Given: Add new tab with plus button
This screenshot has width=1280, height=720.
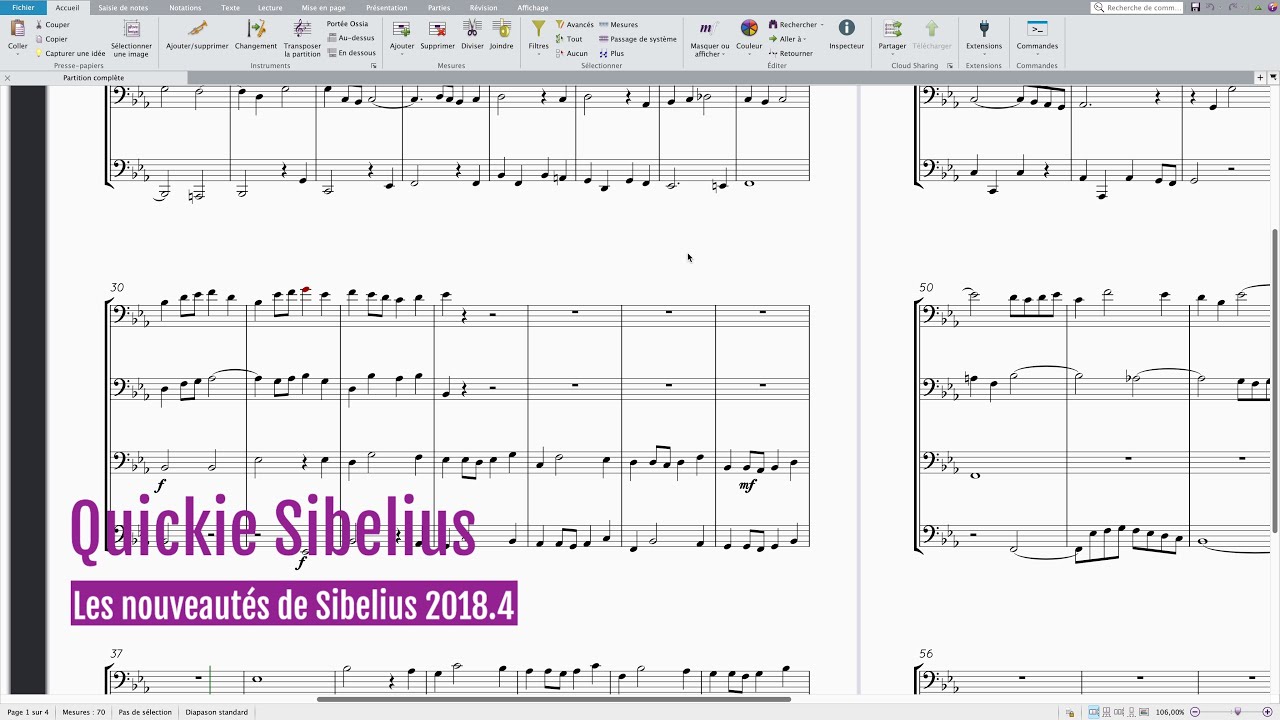Looking at the screenshot, I should (1261, 77).
